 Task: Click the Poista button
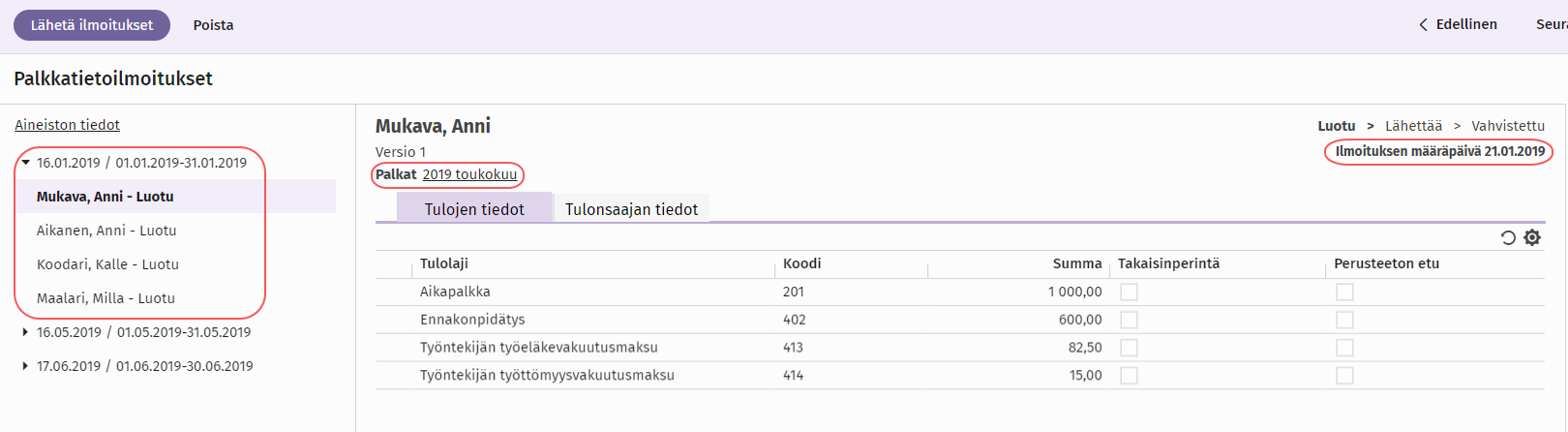213,25
